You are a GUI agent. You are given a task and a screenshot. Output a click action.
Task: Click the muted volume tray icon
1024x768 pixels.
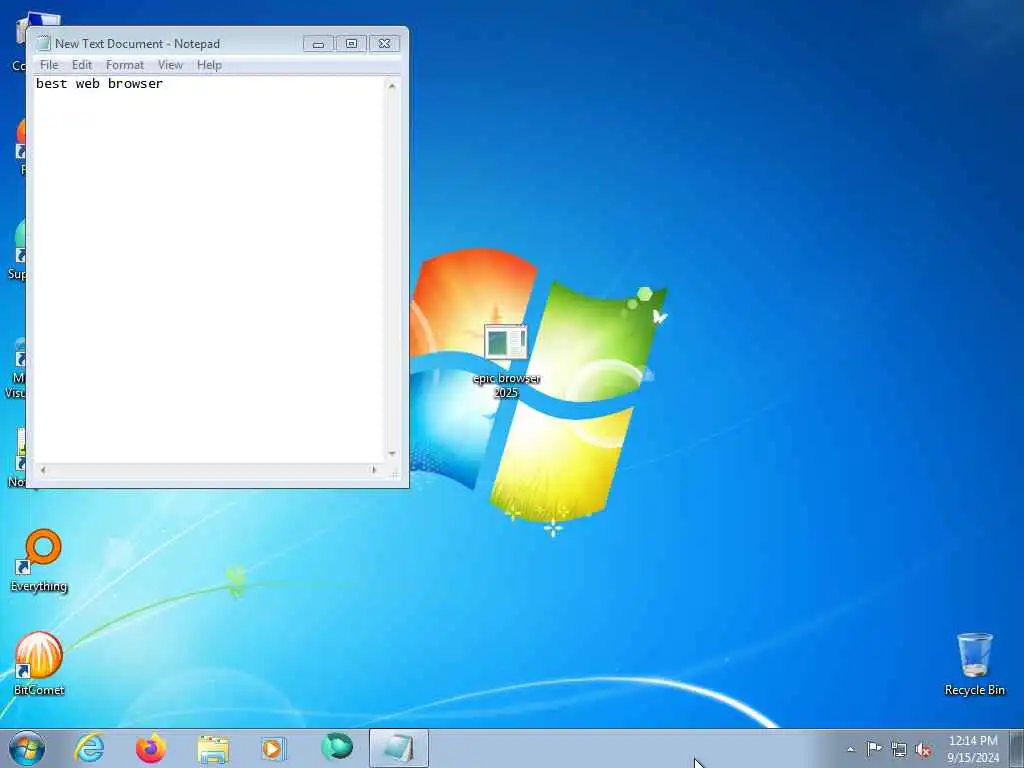[x=923, y=750]
